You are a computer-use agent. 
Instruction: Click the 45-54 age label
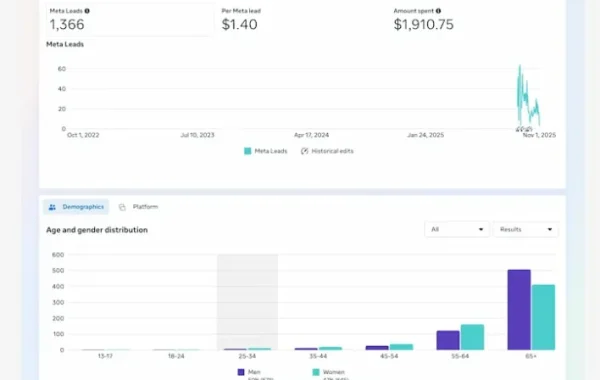389,356
